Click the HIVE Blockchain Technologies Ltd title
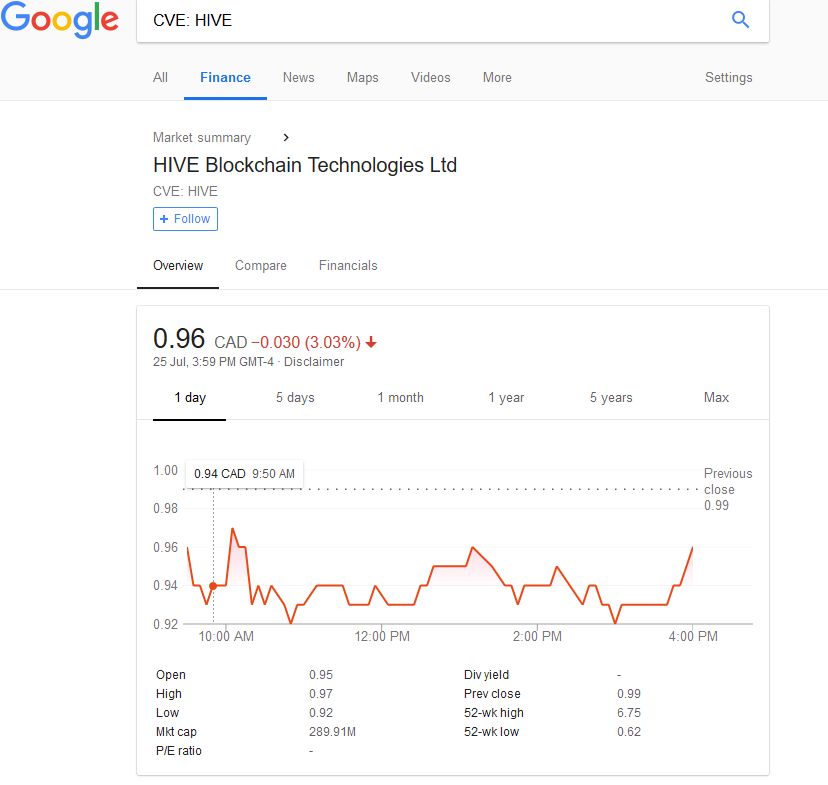828x785 pixels. [305, 165]
